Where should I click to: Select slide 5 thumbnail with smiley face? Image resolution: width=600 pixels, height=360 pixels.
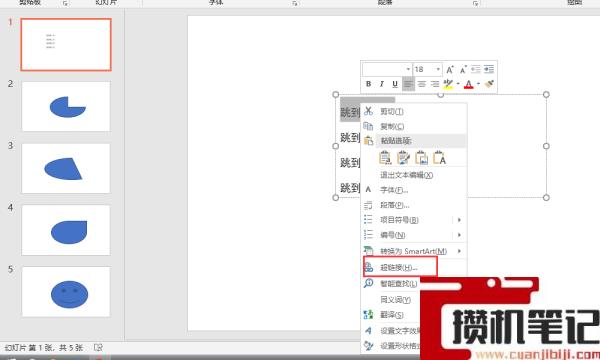66,292
